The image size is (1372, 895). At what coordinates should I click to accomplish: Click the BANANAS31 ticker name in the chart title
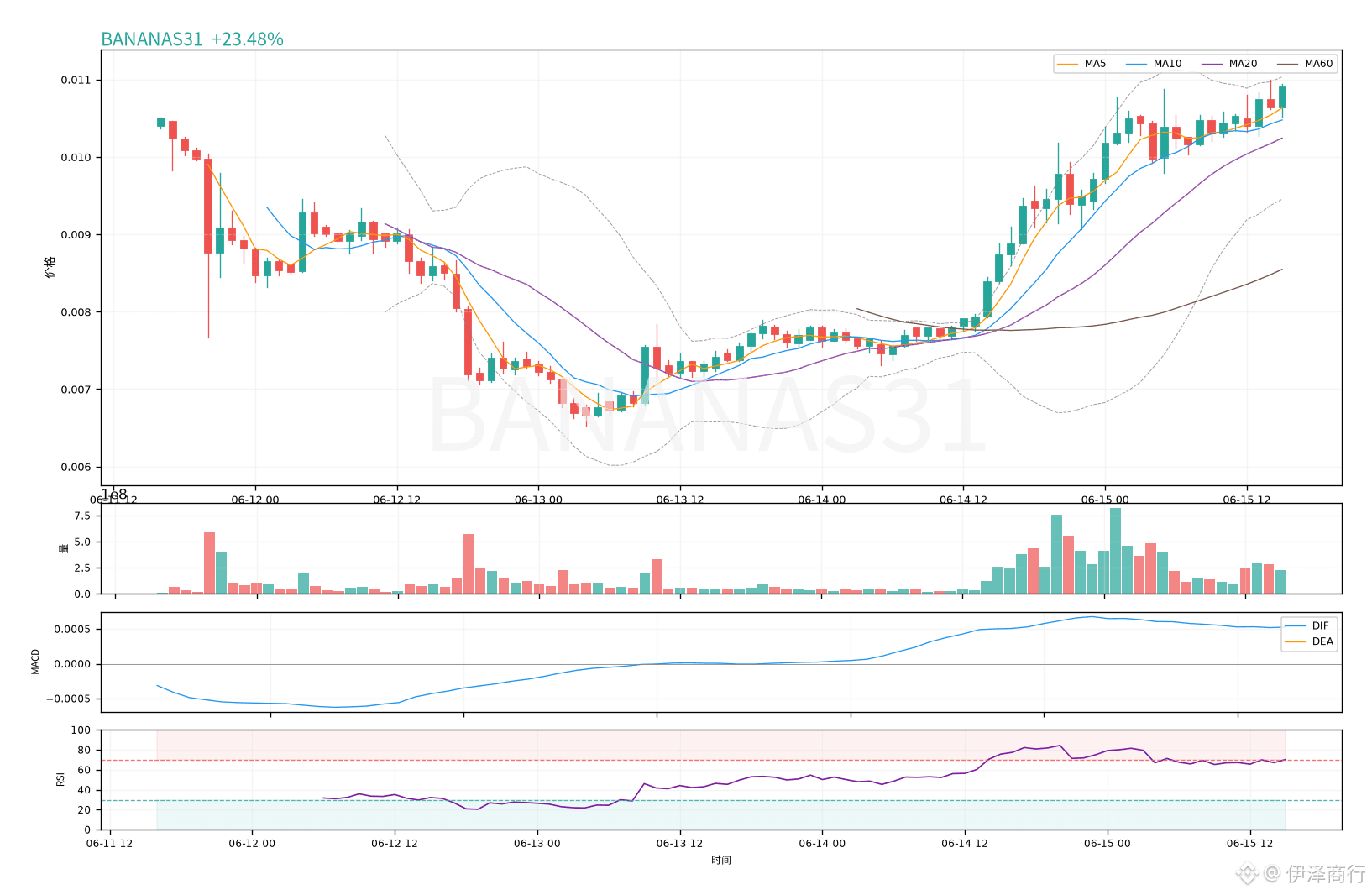[152, 39]
